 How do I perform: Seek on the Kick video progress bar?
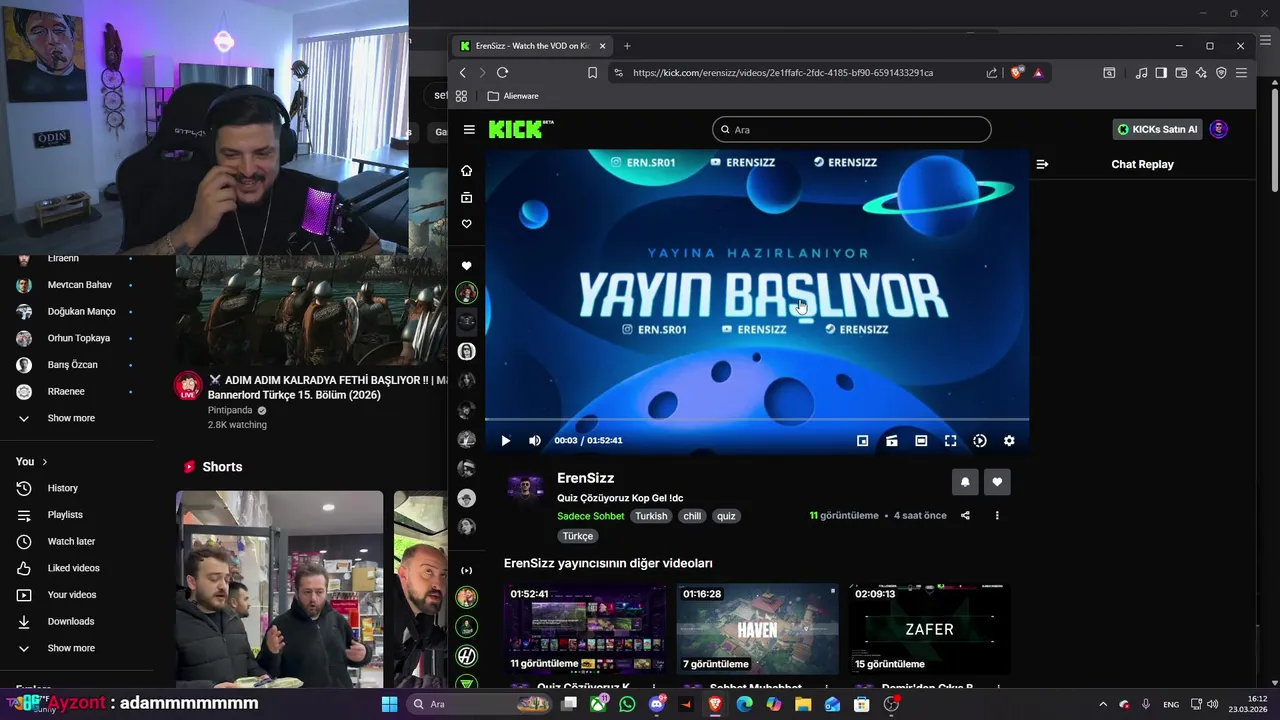pos(757,419)
